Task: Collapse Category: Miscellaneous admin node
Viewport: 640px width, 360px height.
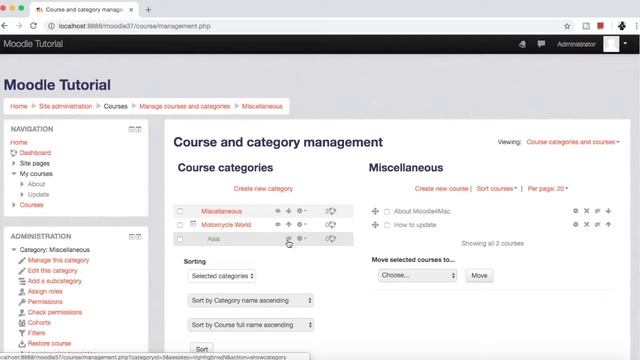Action: (14, 249)
